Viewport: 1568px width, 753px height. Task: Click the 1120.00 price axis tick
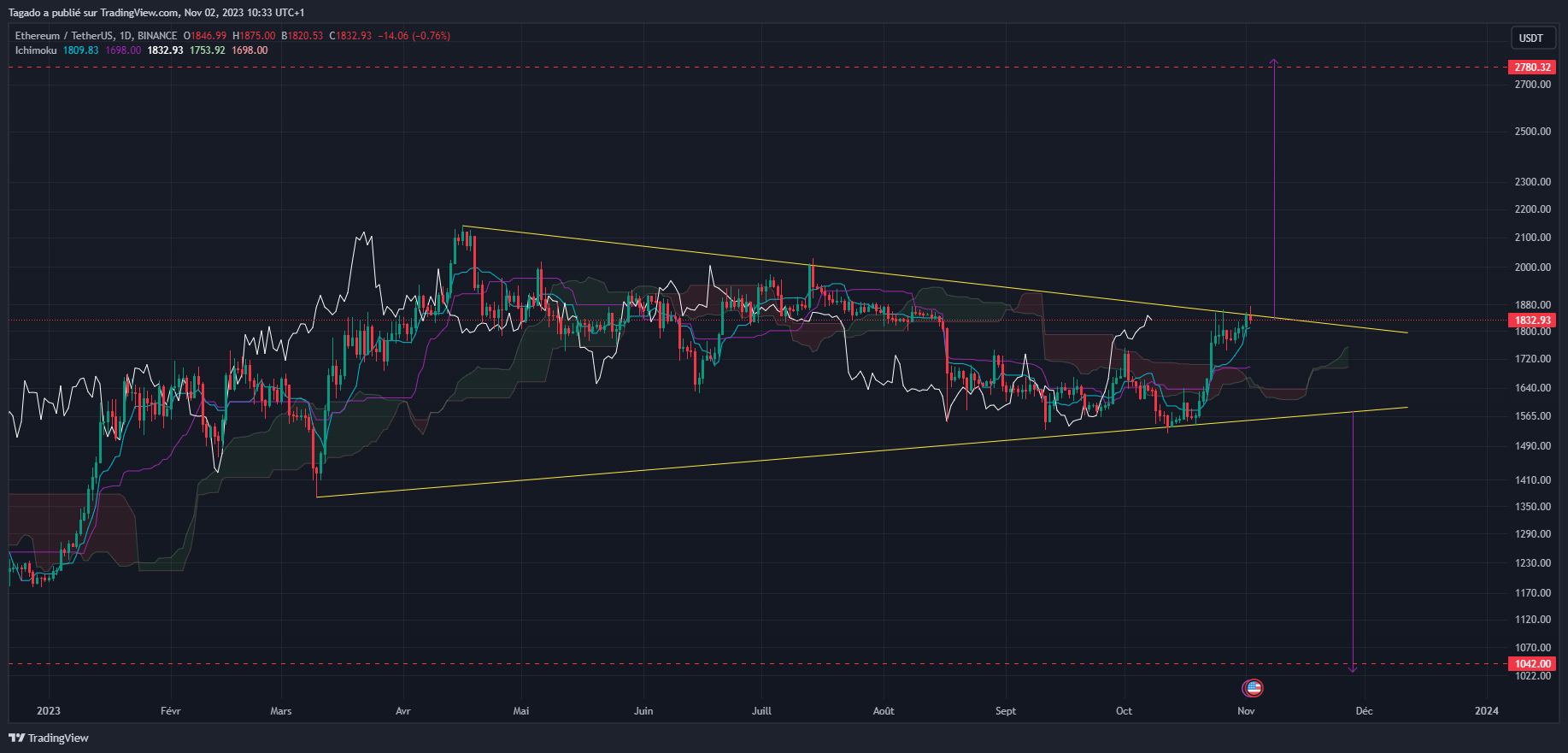coord(1533,620)
